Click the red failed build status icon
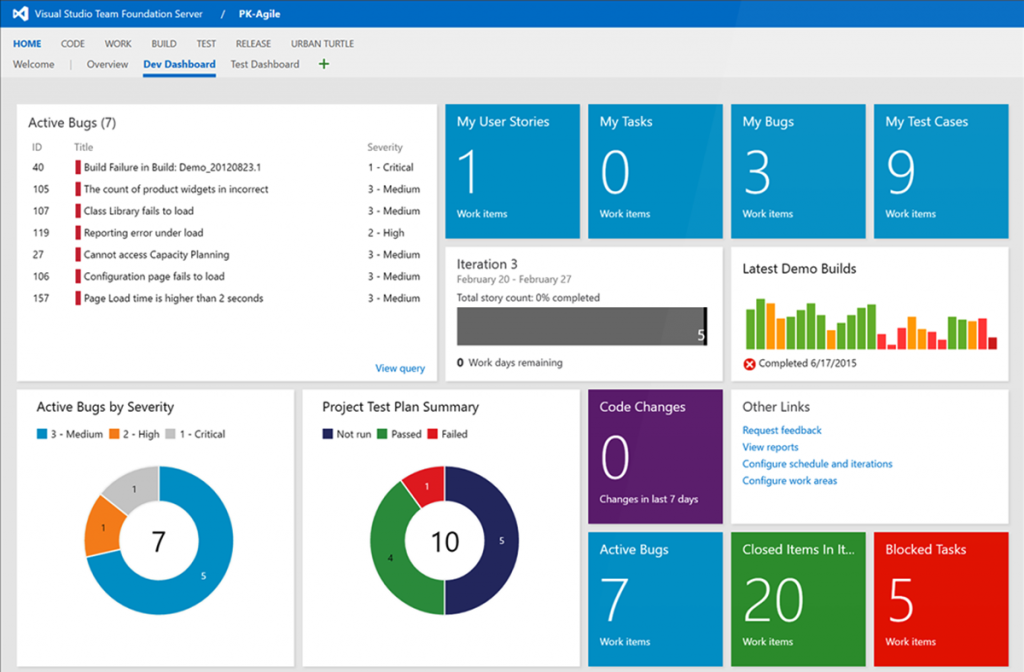The height and width of the screenshot is (672, 1024). [749, 363]
